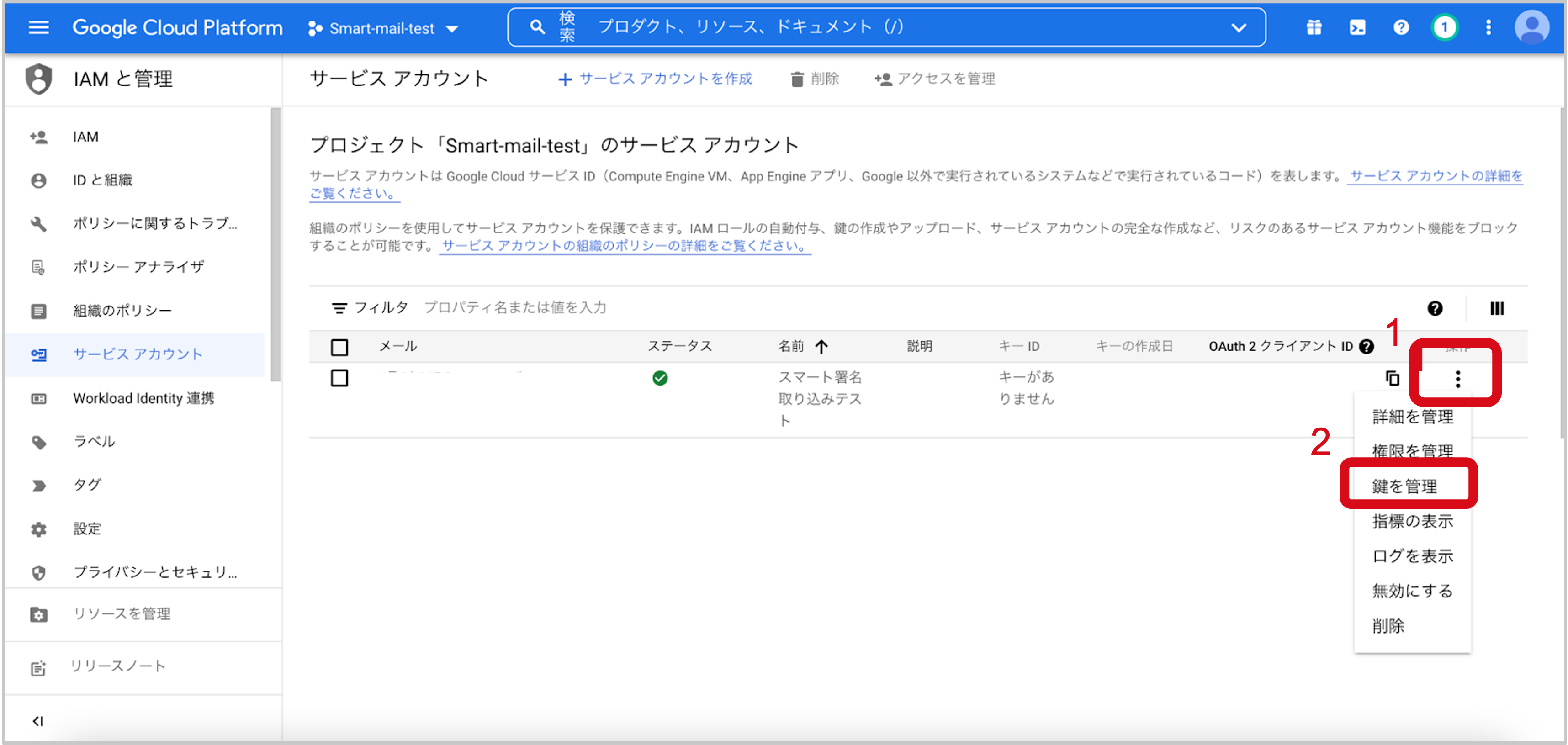The height and width of the screenshot is (745, 1568).
Task: Click the green status check icon
Action: (x=660, y=378)
